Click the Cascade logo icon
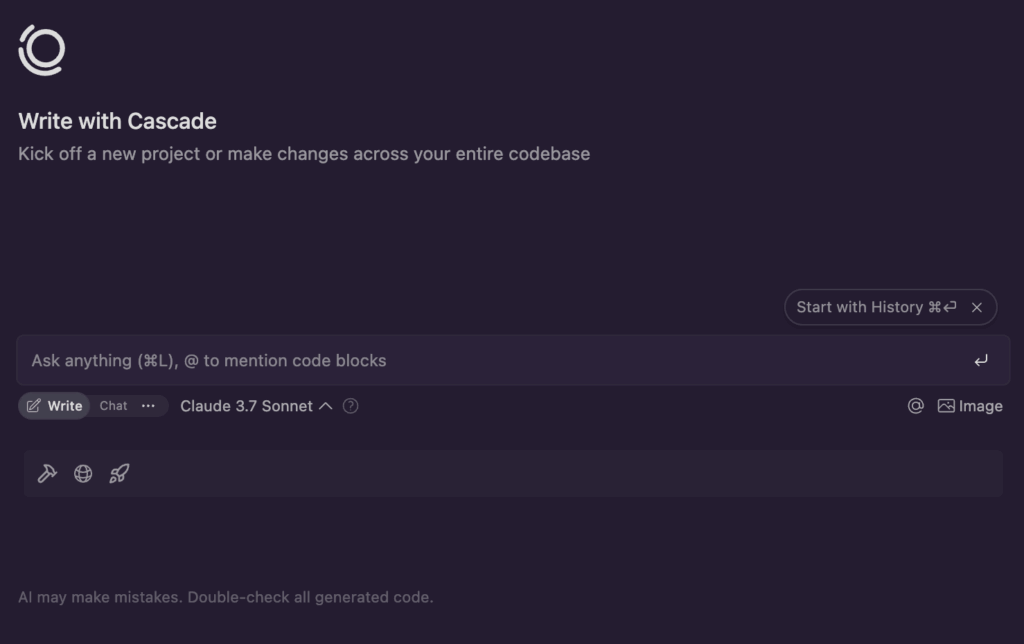Viewport: 1024px width, 644px height. 42,50
